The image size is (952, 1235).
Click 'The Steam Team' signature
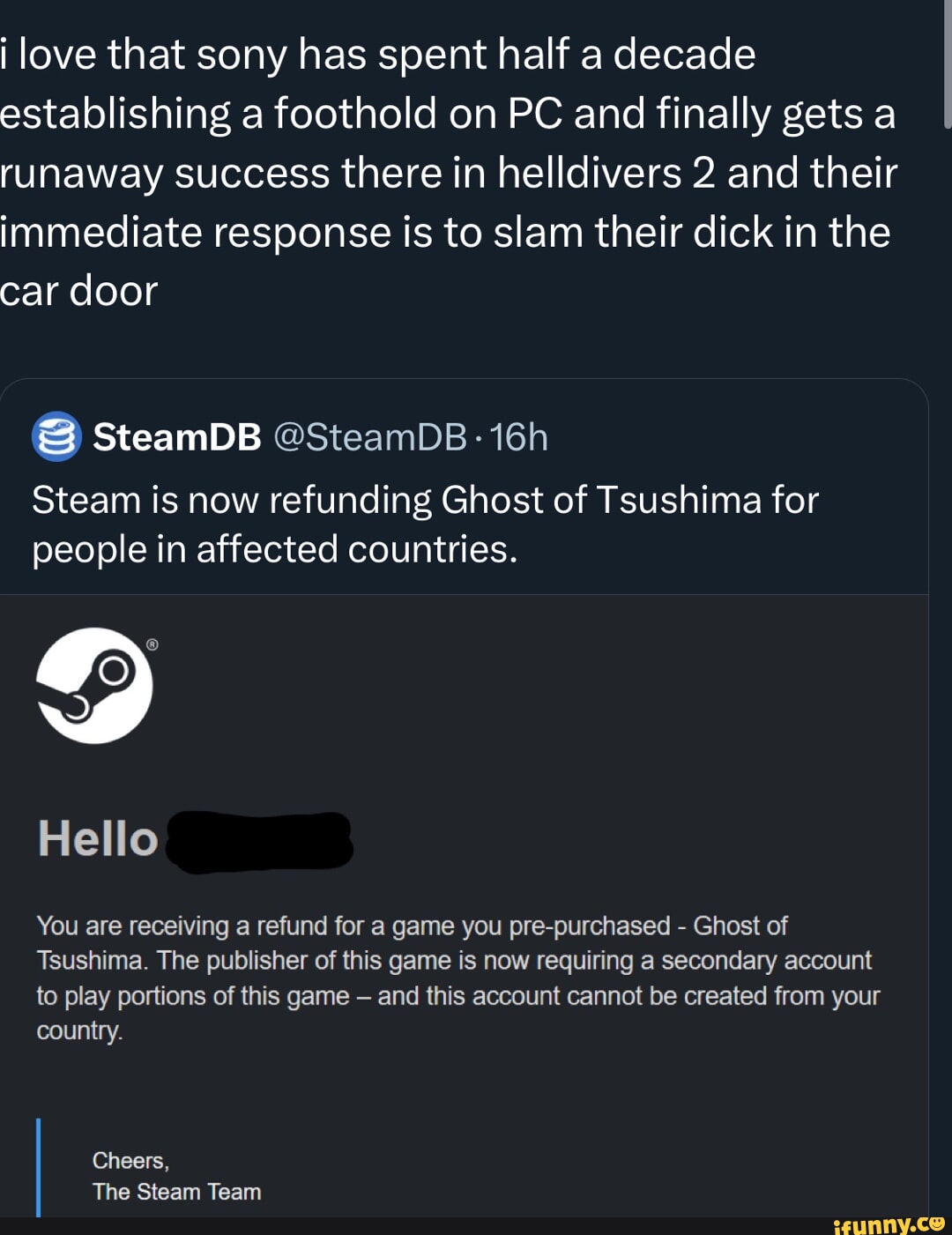[177, 1192]
